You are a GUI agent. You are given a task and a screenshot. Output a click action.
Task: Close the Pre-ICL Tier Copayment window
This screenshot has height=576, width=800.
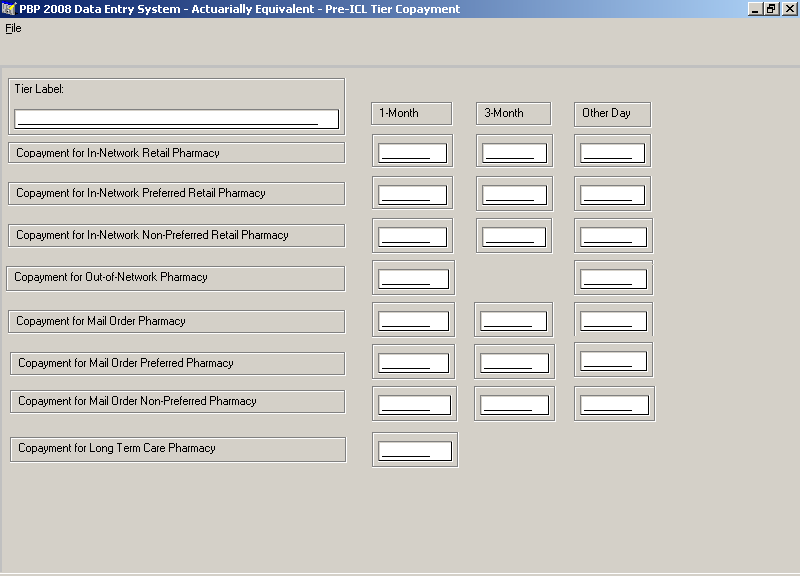[x=788, y=9]
